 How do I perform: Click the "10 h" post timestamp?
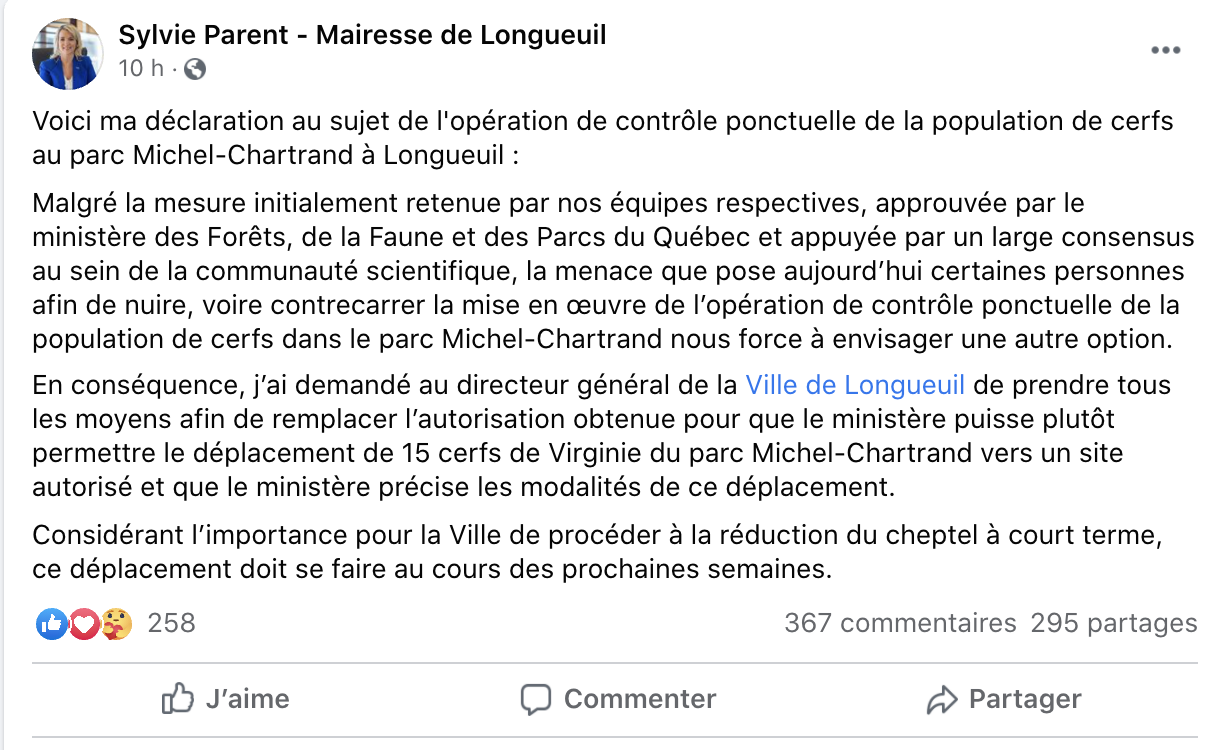pyautogui.click(x=140, y=68)
